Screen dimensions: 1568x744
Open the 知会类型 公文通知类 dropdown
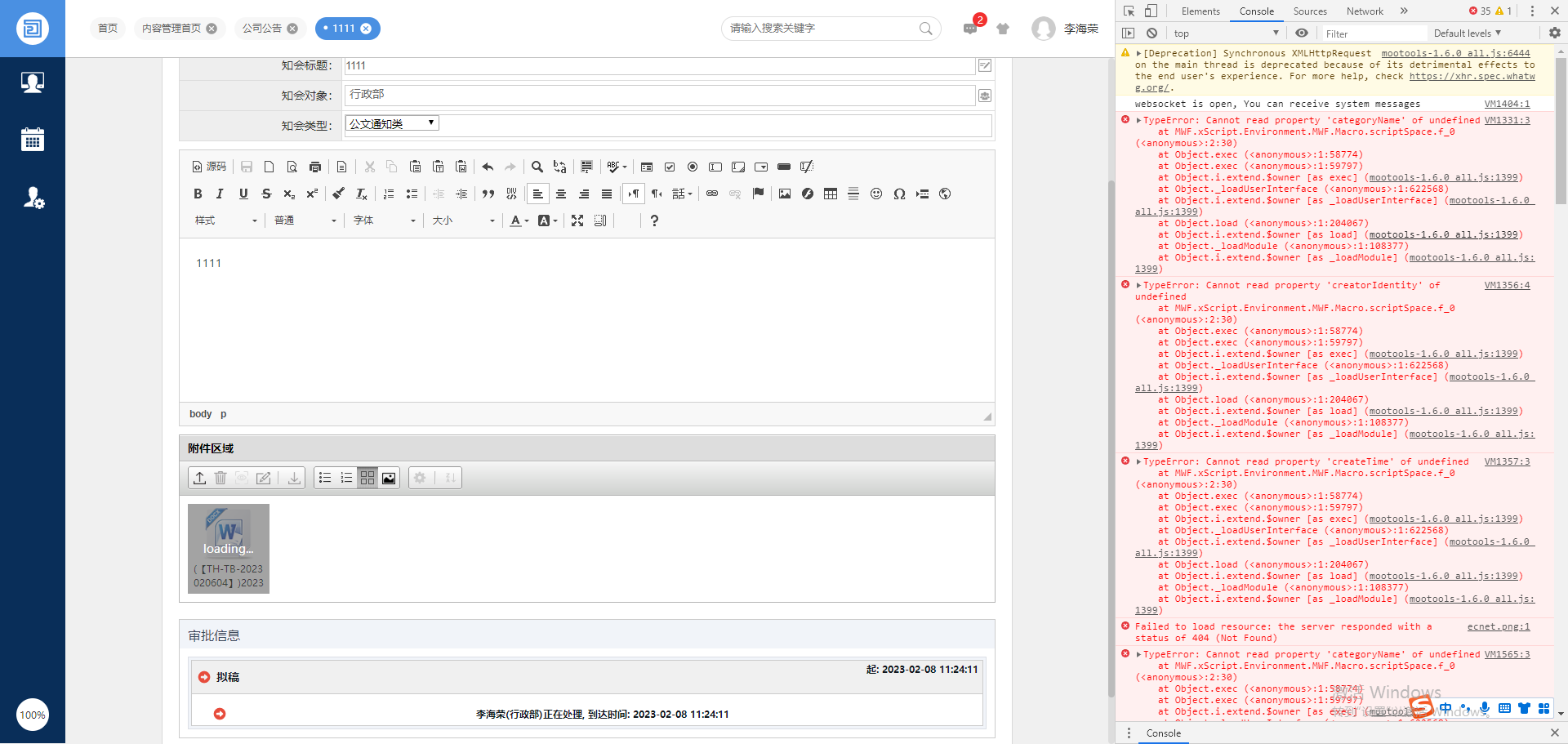tap(393, 123)
